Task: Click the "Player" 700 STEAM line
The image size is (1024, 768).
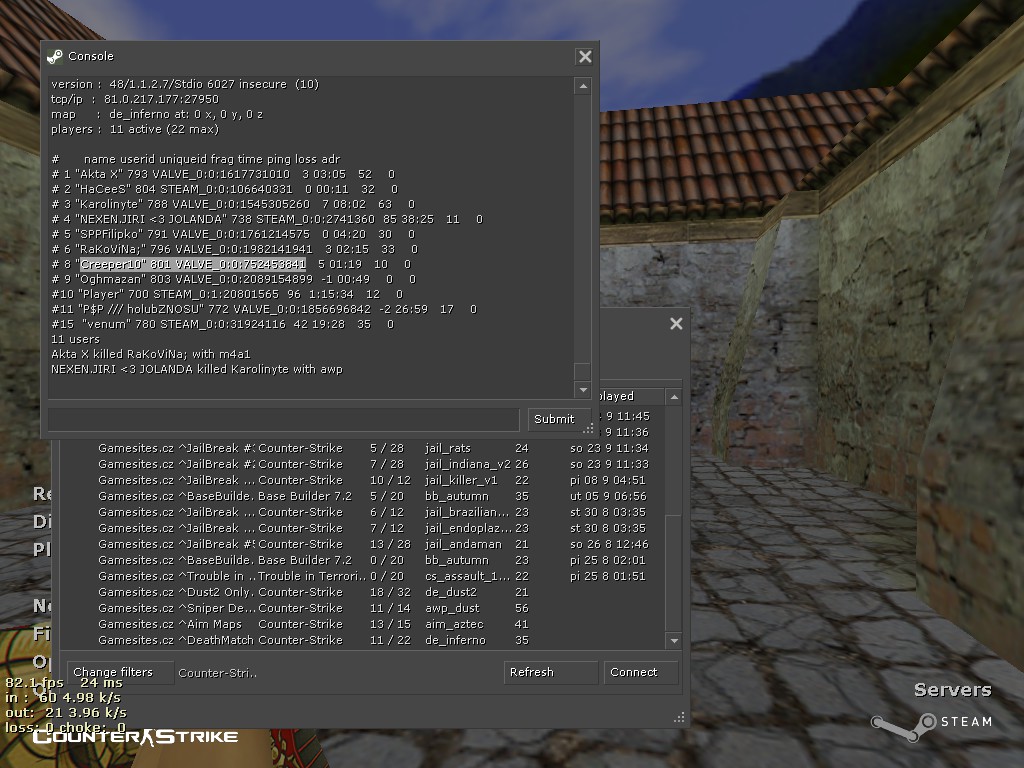Action: [x=227, y=295]
